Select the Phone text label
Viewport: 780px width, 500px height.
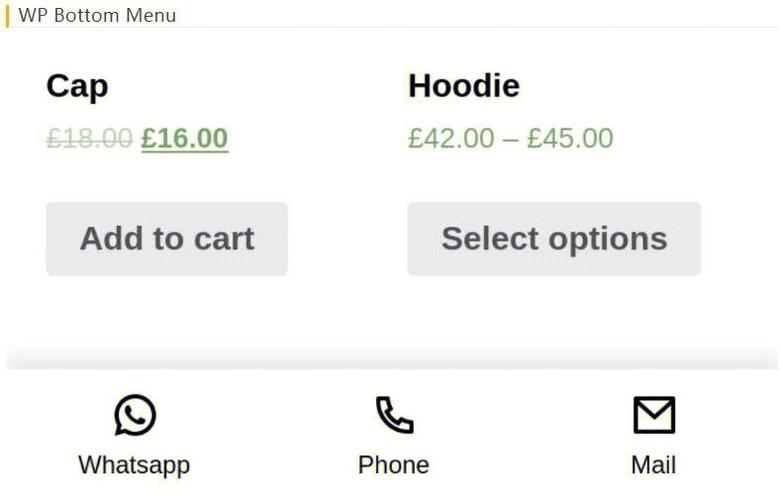point(394,465)
